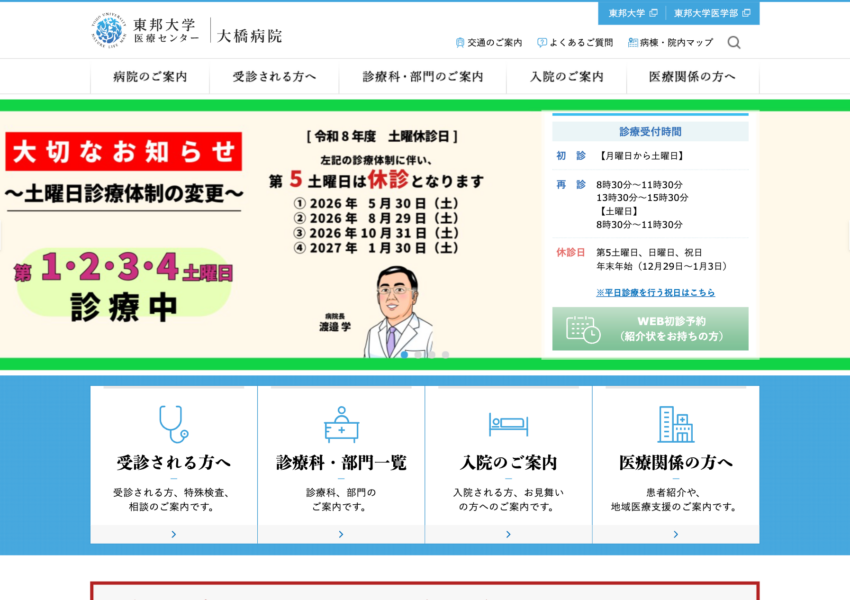
Task: Open the 医療関係の方へ card title
Action: point(675,462)
